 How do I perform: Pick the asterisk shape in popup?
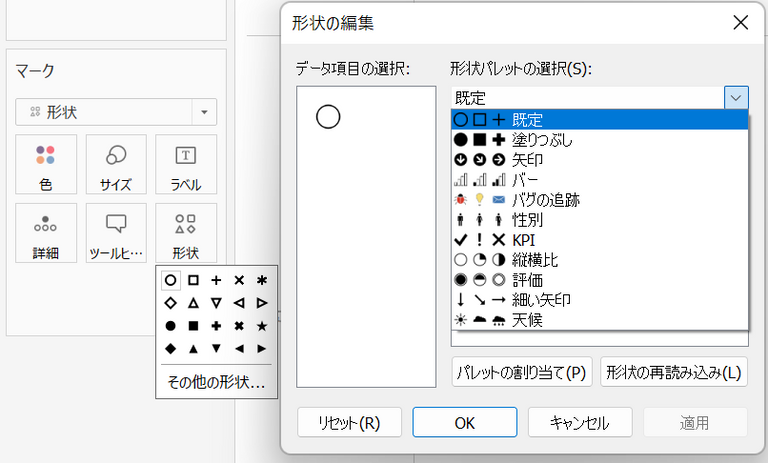click(262, 280)
